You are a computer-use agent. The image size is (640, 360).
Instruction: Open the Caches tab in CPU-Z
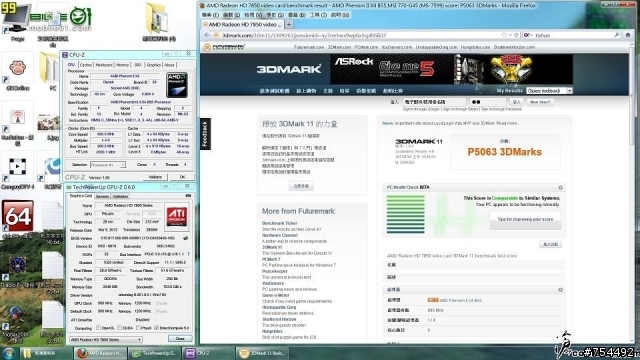click(x=86, y=65)
